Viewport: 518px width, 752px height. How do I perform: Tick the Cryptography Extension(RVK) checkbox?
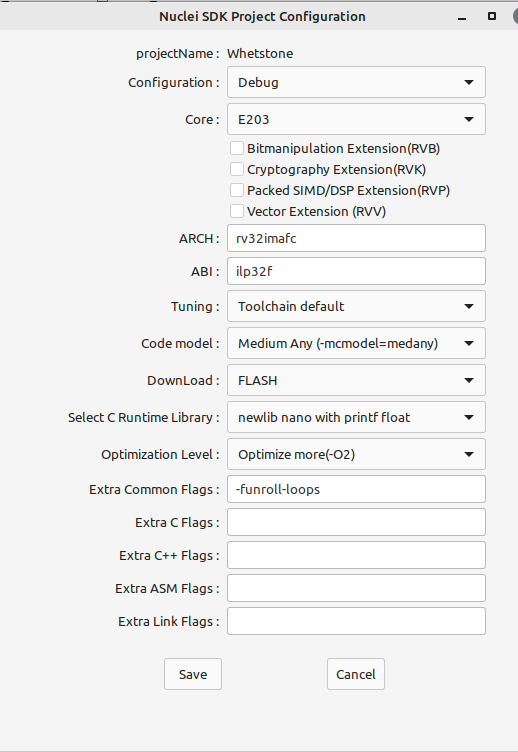coord(237,169)
